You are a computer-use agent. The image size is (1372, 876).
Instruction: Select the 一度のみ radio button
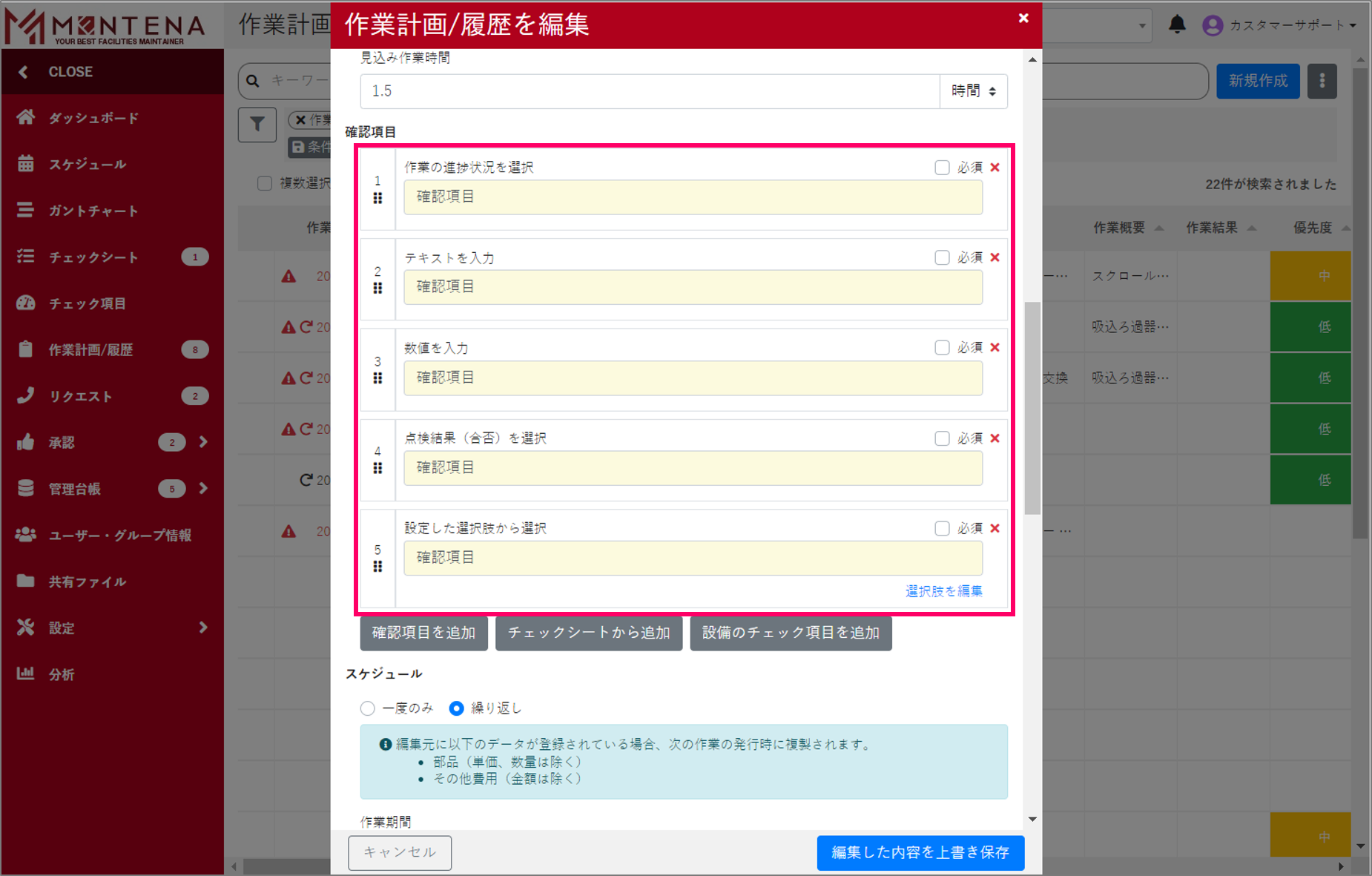pos(368,708)
